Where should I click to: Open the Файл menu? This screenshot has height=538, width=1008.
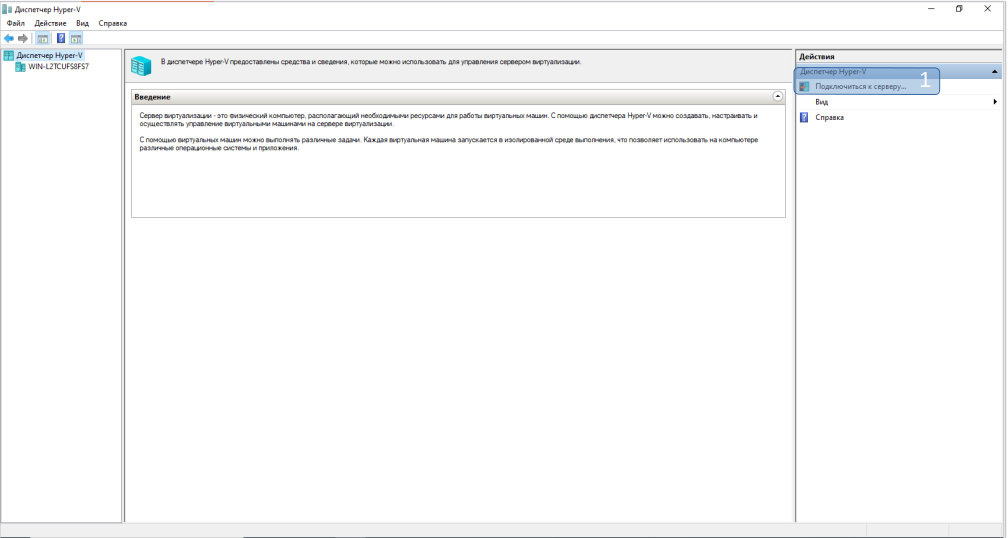(15, 23)
